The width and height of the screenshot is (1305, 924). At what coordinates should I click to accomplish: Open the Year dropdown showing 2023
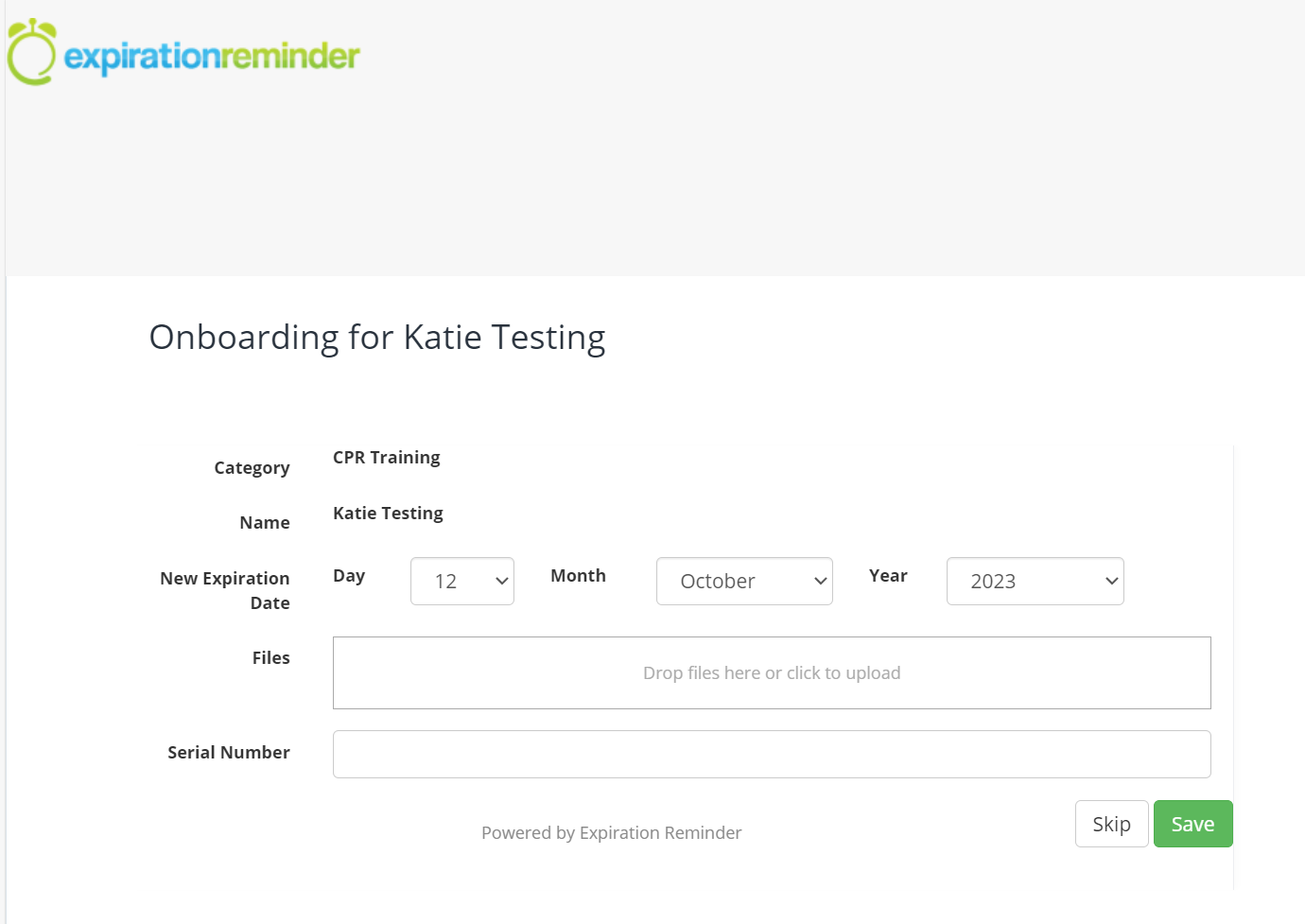(1035, 581)
